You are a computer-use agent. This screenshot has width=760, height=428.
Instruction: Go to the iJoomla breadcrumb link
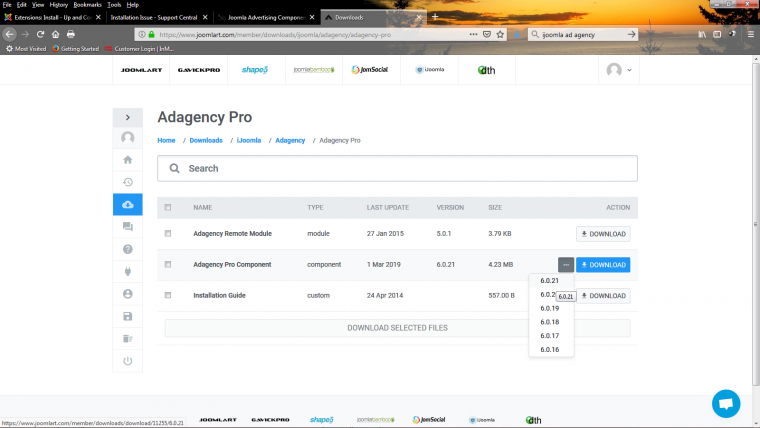point(249,140)
